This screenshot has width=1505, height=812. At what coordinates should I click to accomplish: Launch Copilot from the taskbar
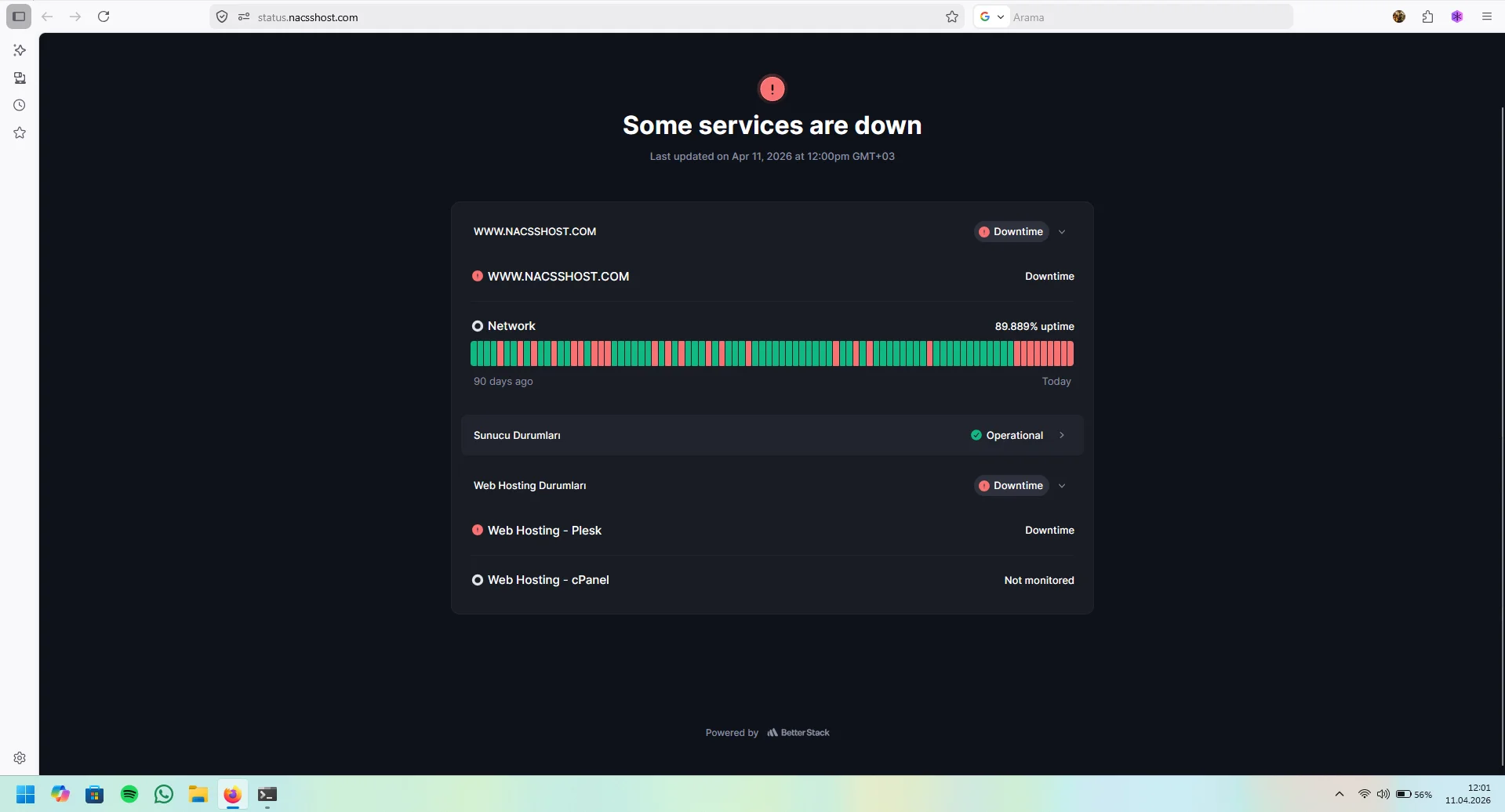click(x=60, y=794)
